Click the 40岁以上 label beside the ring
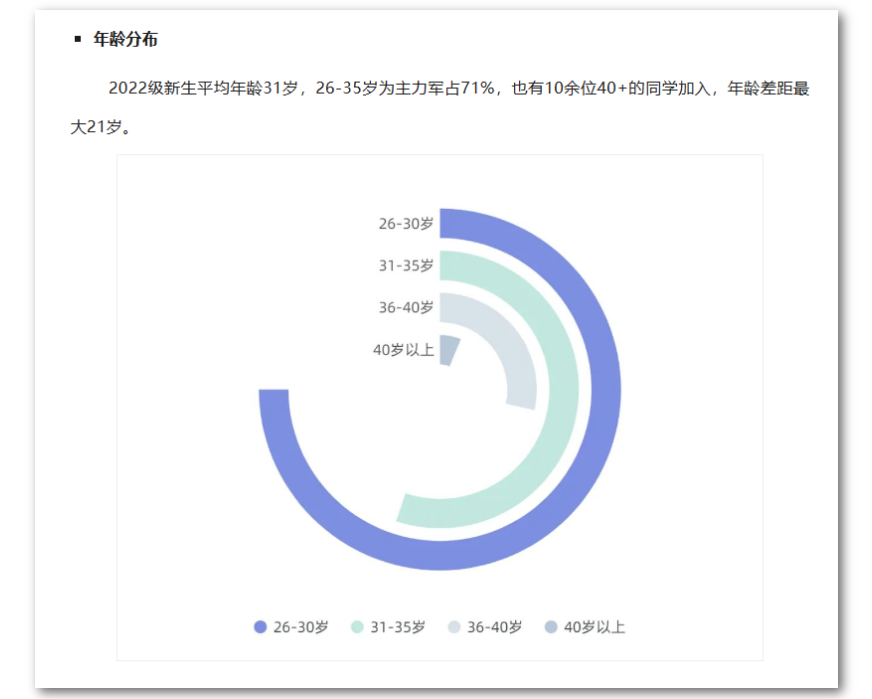The width and height of the screenshot is (872, 699). pyautogui.click(x=403, y=350)
